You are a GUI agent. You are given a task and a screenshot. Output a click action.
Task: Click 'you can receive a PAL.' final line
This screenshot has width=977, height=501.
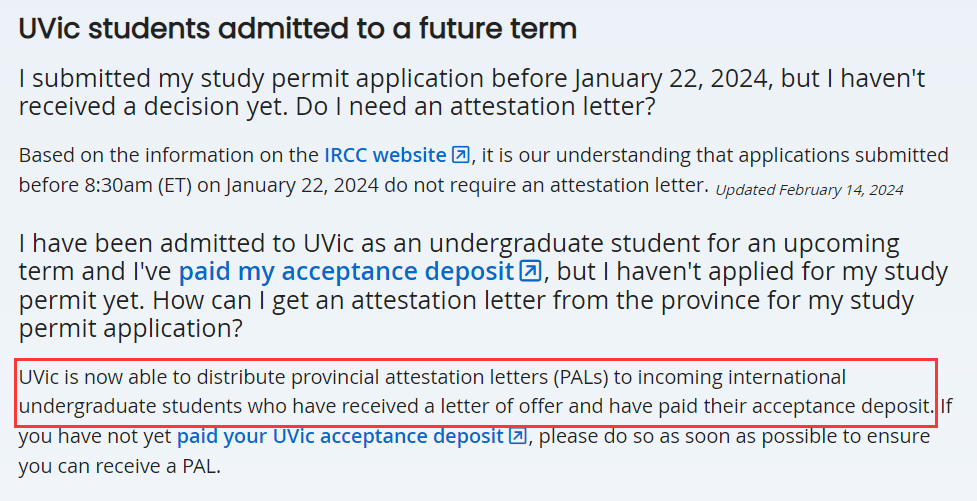pyautogui.click(x=120, y=466)
